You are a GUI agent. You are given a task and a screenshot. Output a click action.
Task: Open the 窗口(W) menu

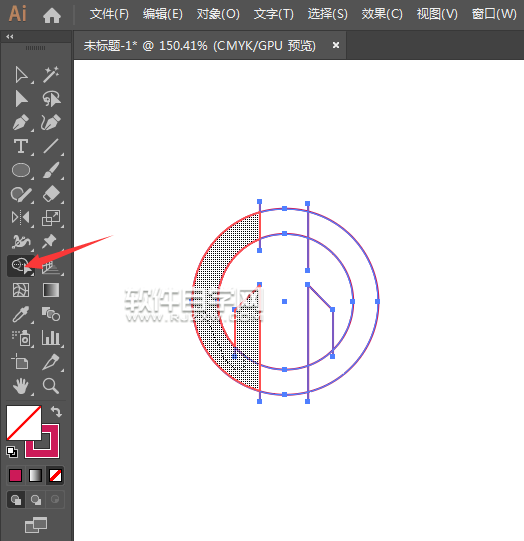click(494, 14)
